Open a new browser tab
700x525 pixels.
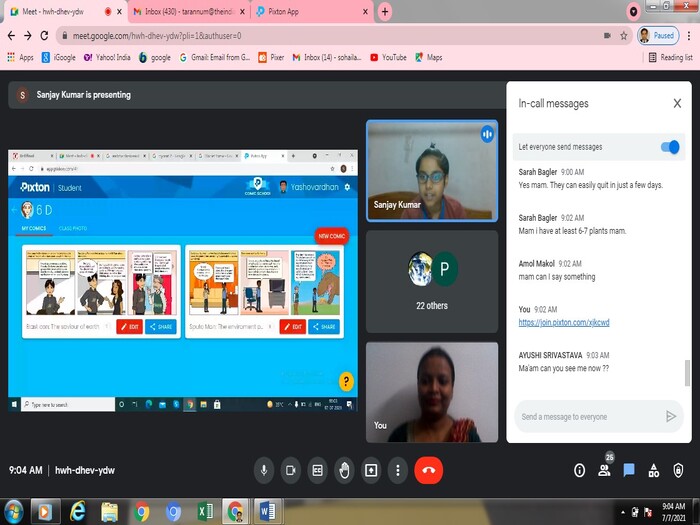385,12
